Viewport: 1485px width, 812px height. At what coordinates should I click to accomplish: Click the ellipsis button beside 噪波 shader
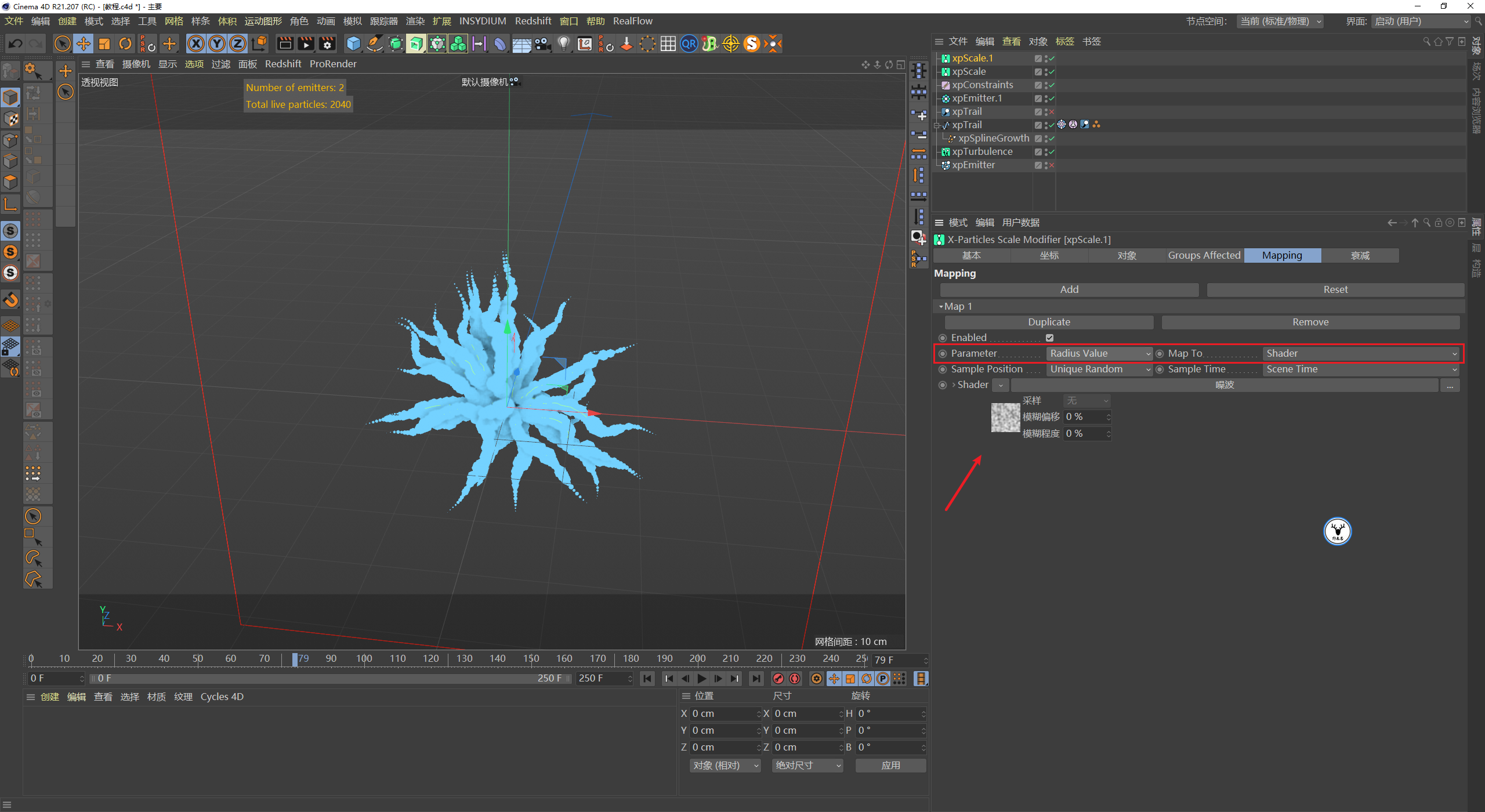click(x=1450, y=385)
